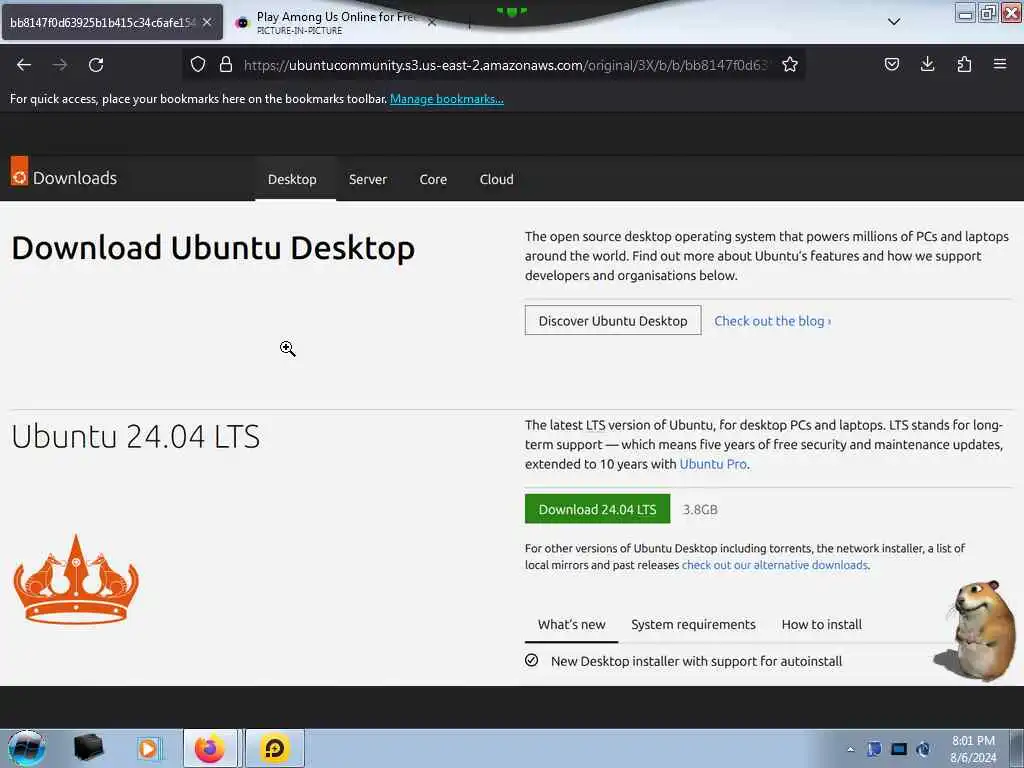1024x768 pixels.
Task: Click the monitor display tray icon
Action: point(899,749)
